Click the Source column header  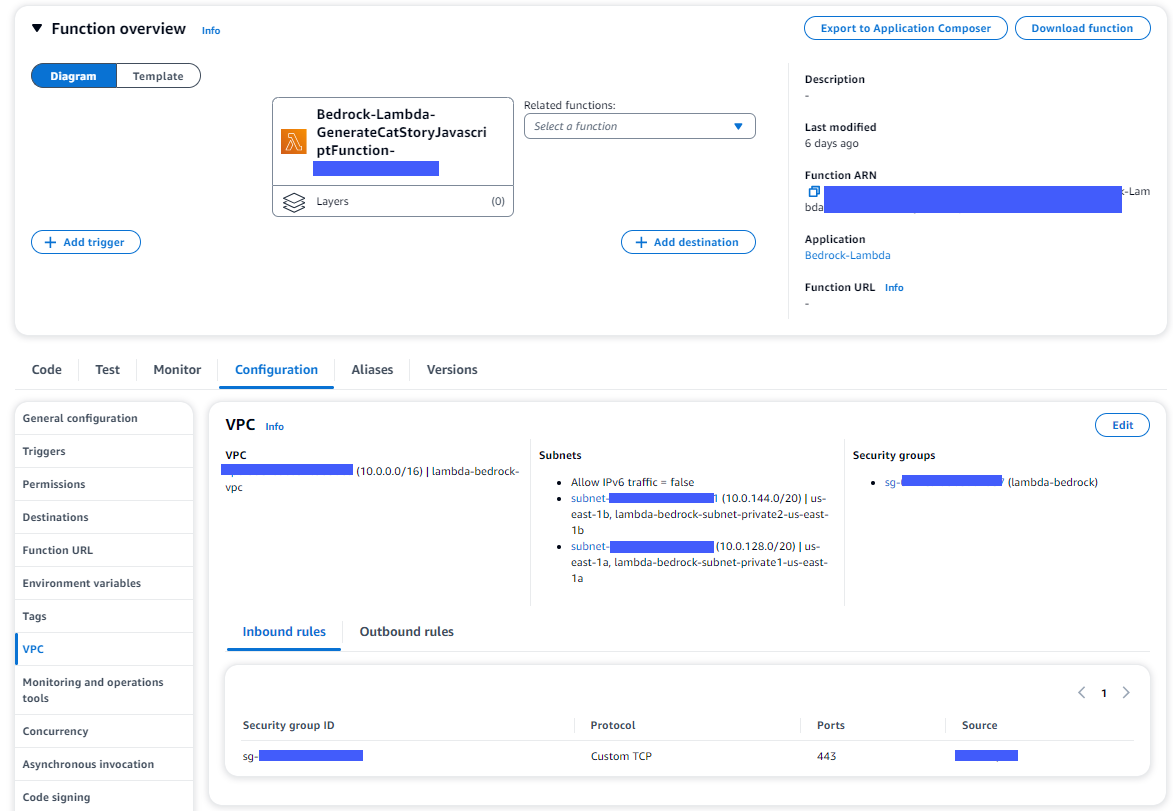(x=979, y=725)
